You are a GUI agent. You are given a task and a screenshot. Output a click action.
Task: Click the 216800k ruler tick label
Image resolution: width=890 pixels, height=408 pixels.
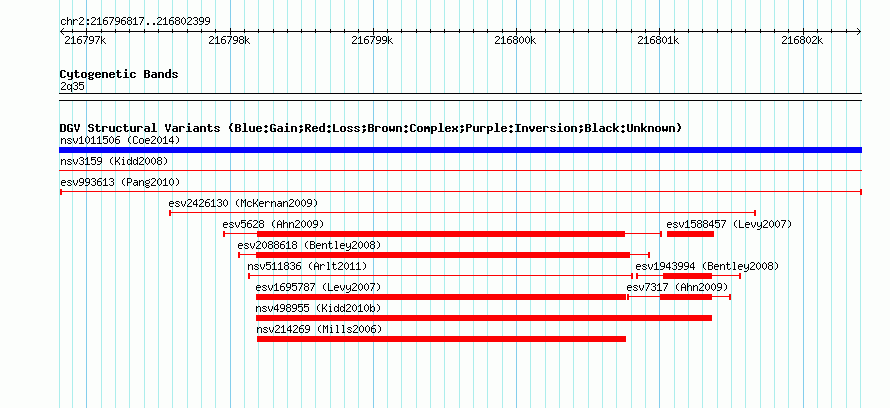515,40
